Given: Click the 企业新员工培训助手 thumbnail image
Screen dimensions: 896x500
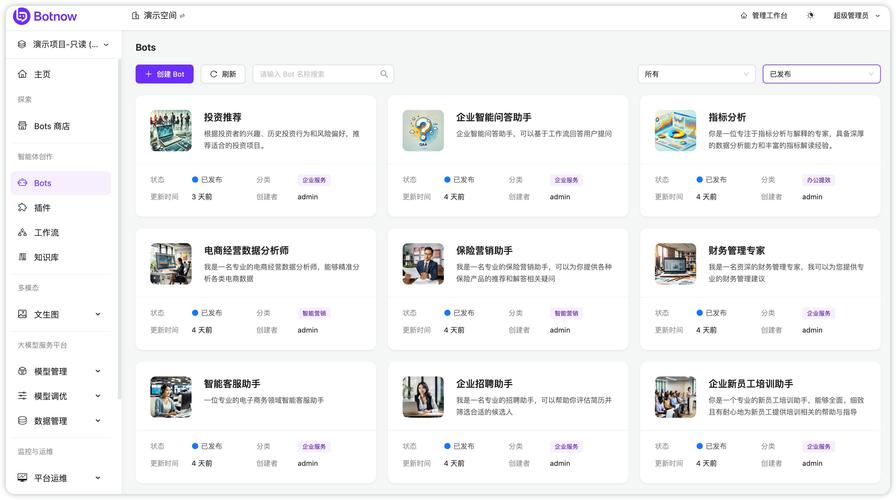Looking at the screenshot, I should (x=675, y=397).
